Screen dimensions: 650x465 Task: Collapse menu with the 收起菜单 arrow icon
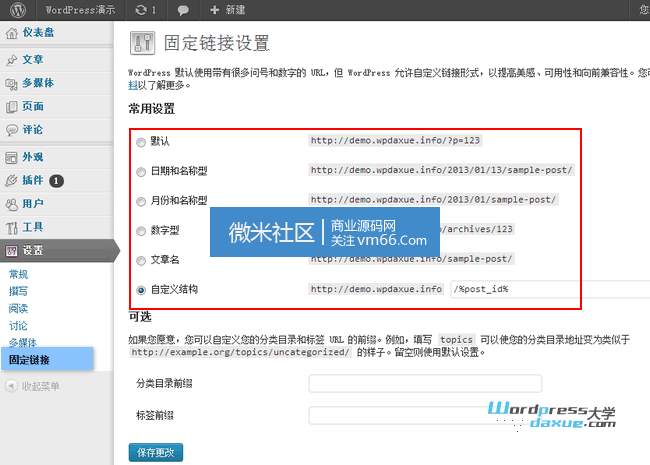click(12, 386)
